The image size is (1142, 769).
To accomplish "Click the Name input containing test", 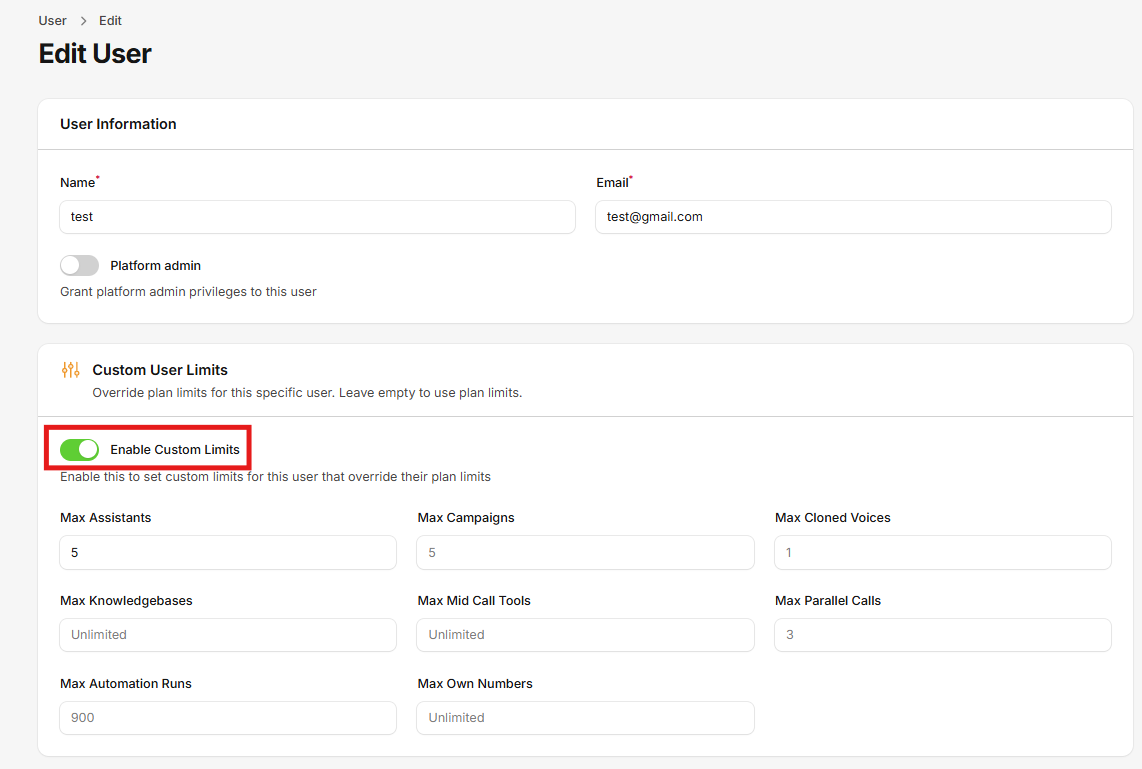I will 317,217.
